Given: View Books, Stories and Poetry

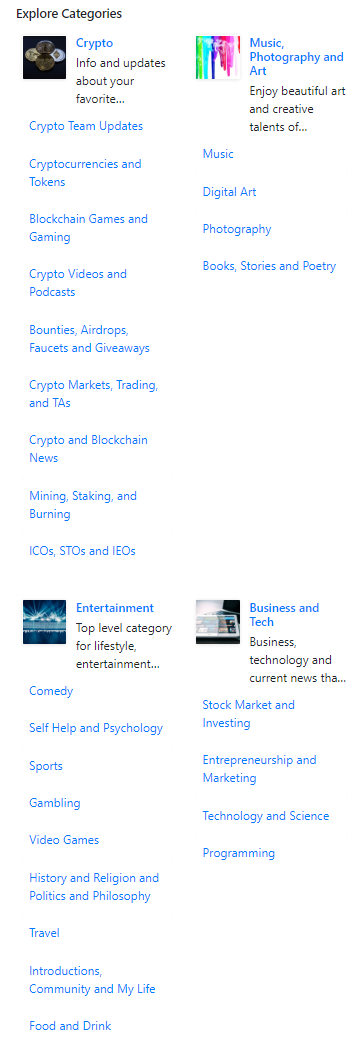Looking at the screenshot, I should pyautogui.click(x=269, y=266).
